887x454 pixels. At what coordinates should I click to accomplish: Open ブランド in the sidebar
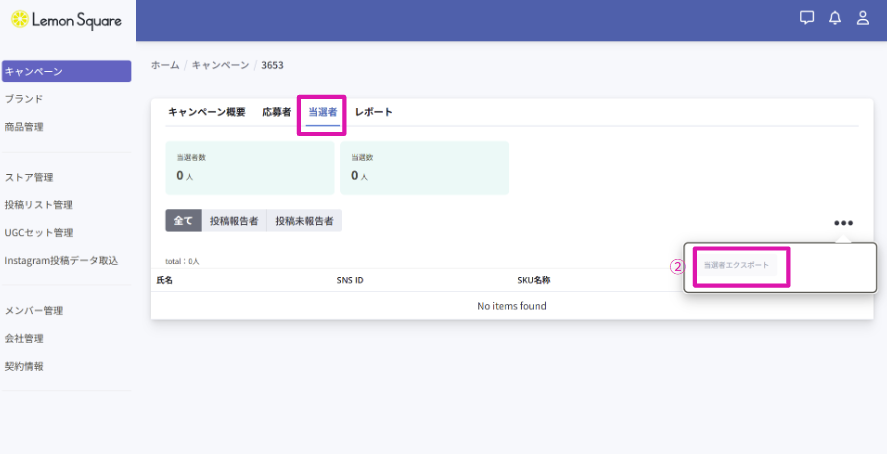pyautogui.click(x=24, y=99)
